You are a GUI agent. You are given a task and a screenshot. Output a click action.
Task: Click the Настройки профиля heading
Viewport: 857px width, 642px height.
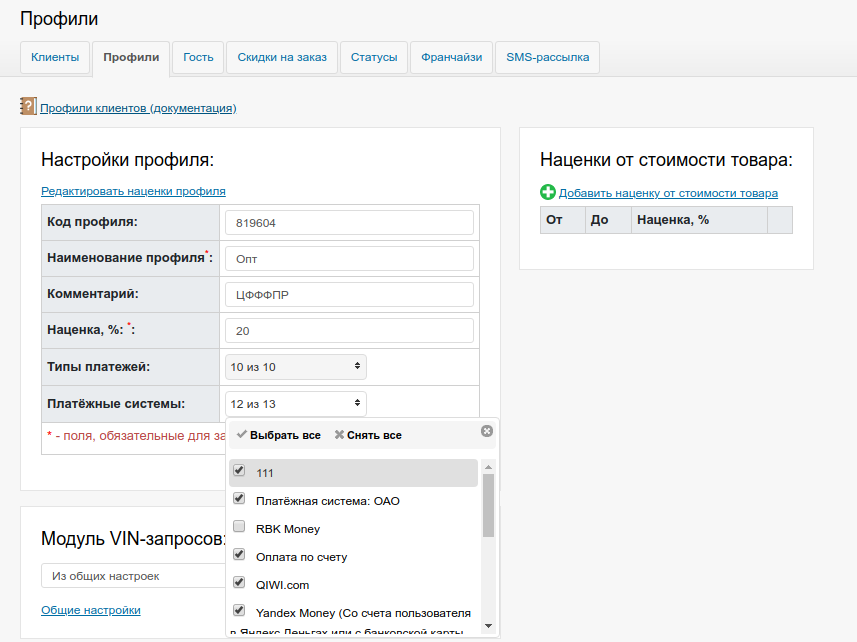pyautogui.click(x=127, y=160)
